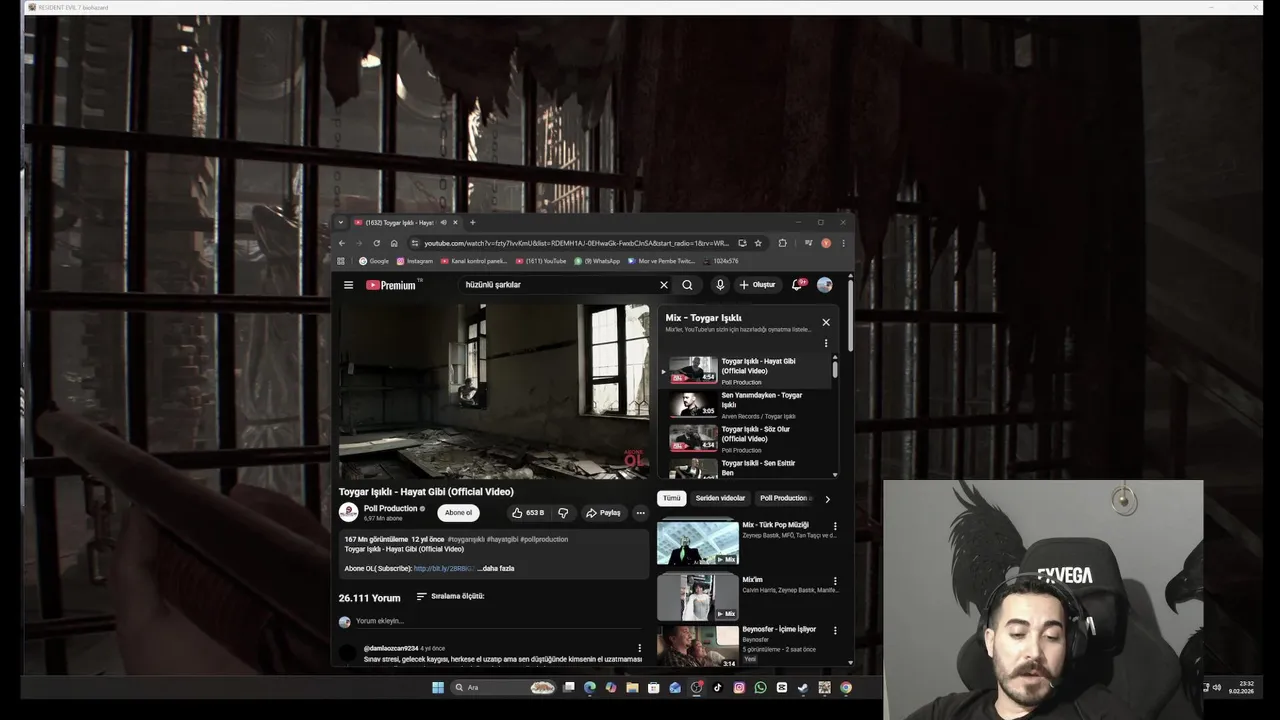Image resolution: width=1280 pixels, height=720 pixels.
Task: Play Sen Yanımdayken from the playlist
Action: coord(748,404)
